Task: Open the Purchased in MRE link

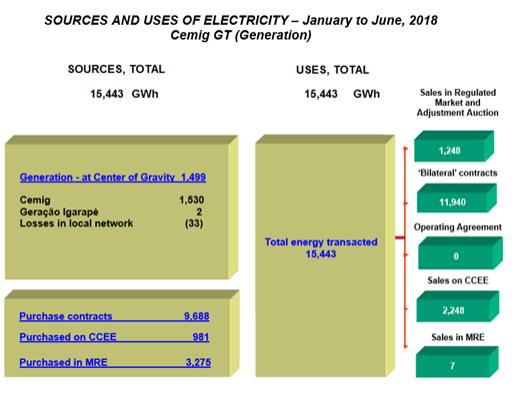Action: pyautogui.click(x=115, y=362)
